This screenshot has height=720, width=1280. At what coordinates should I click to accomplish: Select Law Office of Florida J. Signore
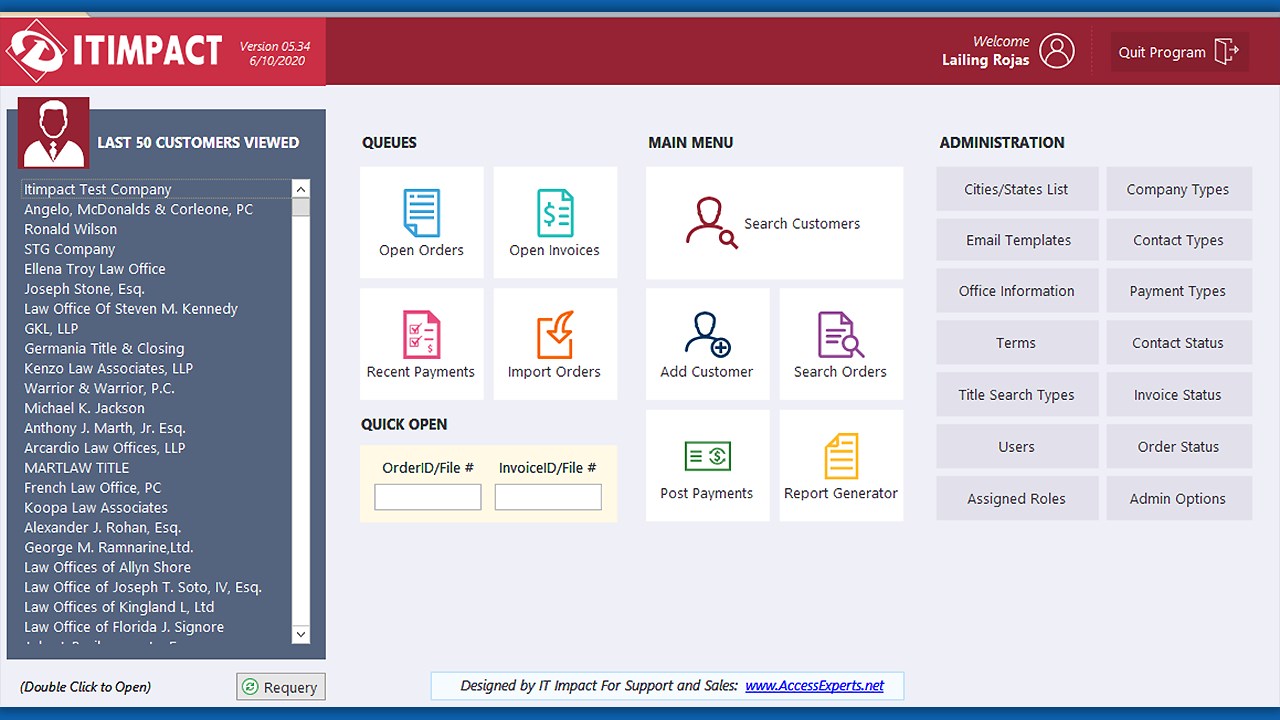[x=156, y=627]
